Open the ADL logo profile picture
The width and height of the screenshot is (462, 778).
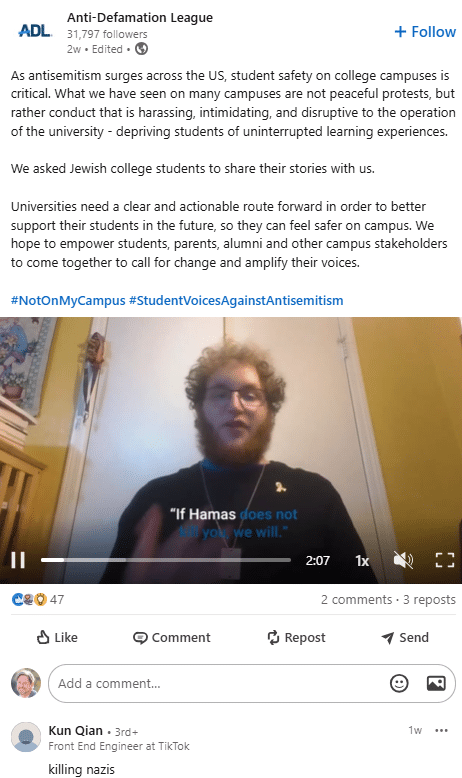(x=35, y=31)
